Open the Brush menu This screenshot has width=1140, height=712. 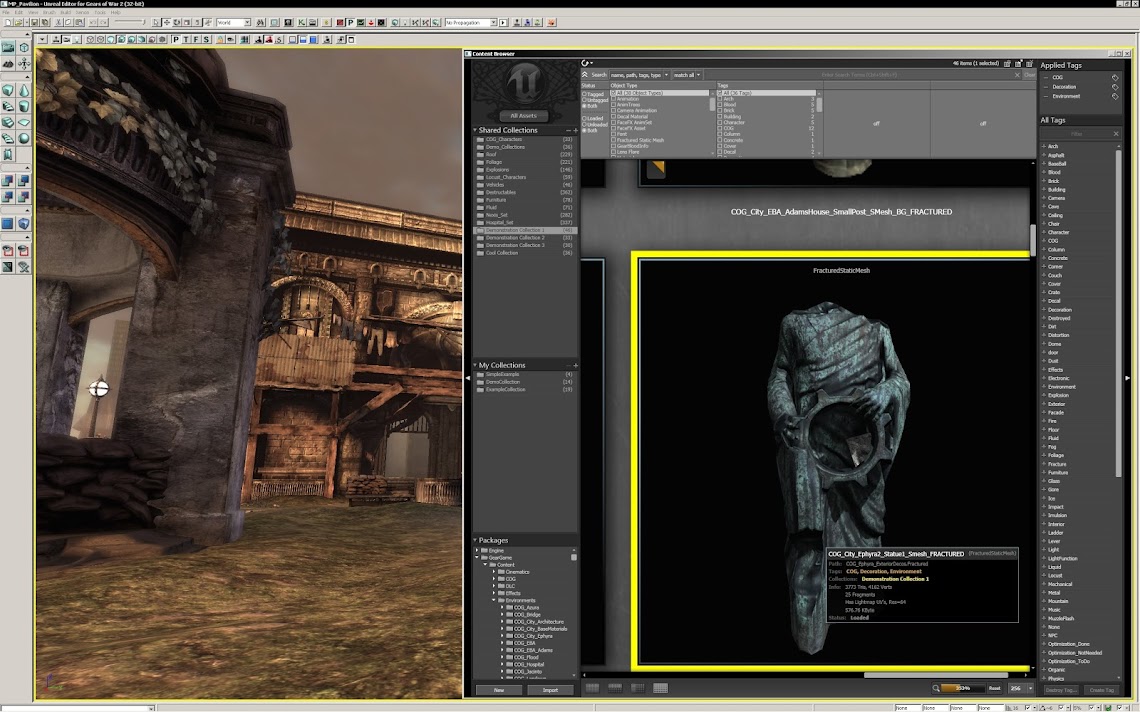point(49,12)
